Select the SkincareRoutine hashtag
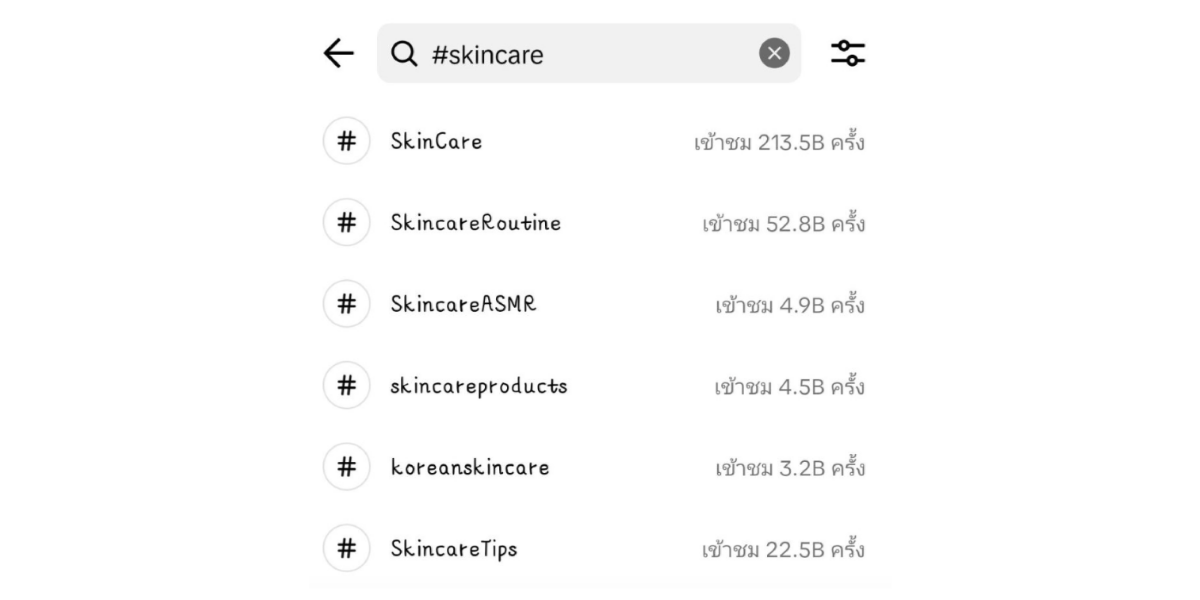 475,223
